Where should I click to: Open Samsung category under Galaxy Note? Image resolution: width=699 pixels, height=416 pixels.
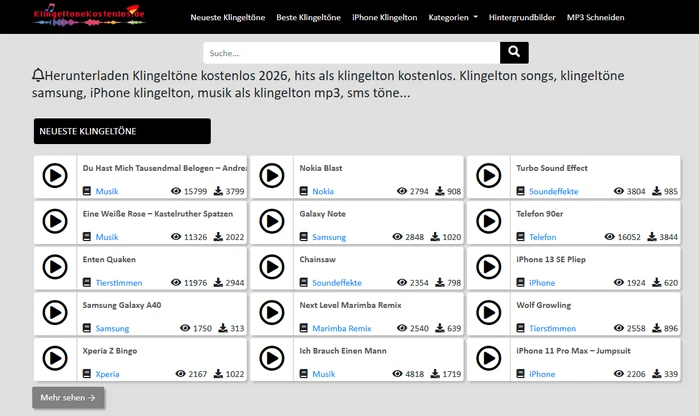[x=329, y=237]
